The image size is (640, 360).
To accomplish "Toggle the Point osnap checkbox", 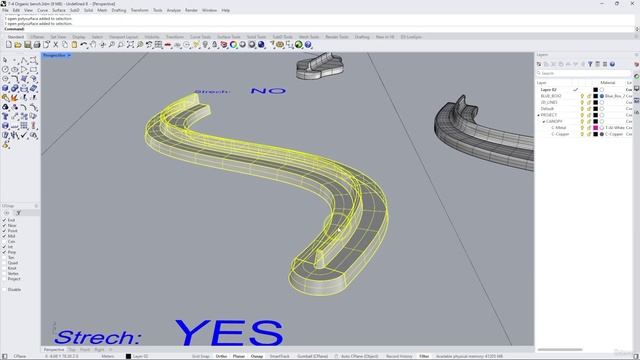I will (x=4, y=231).
